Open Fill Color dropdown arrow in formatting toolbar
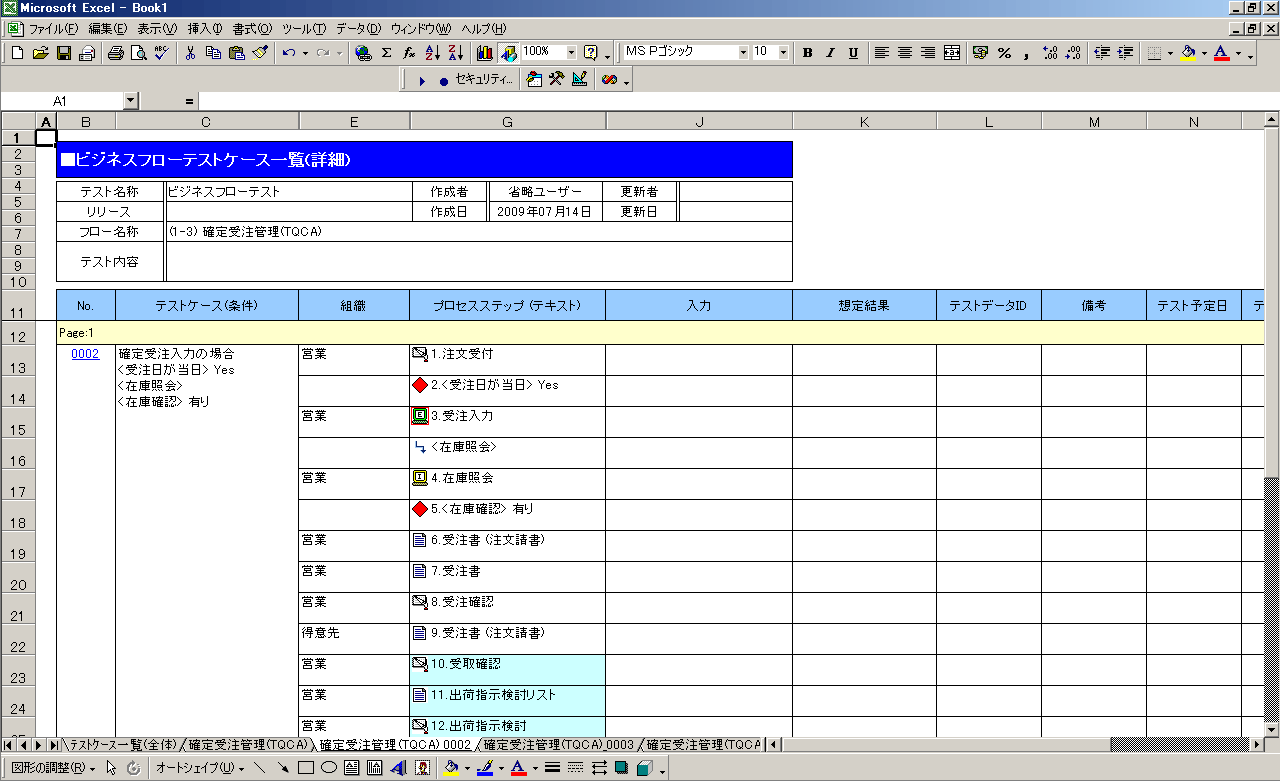1281x781 pixels. point(1203,53)
